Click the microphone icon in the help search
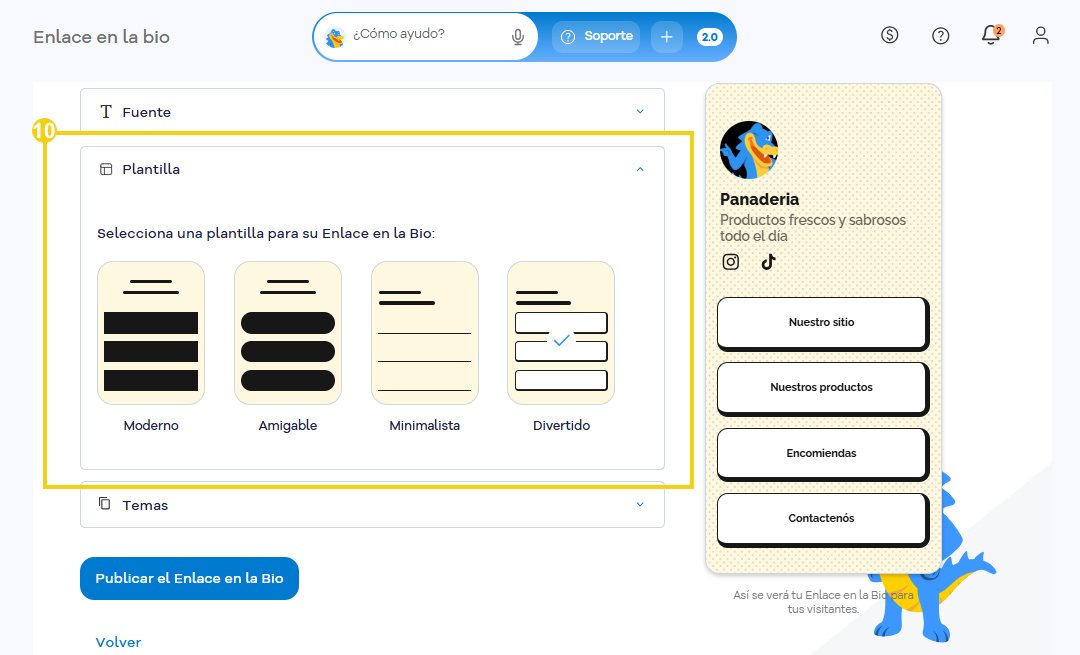Image resolution: width=1080 pixels, height=655 pixels. [518, 37]
